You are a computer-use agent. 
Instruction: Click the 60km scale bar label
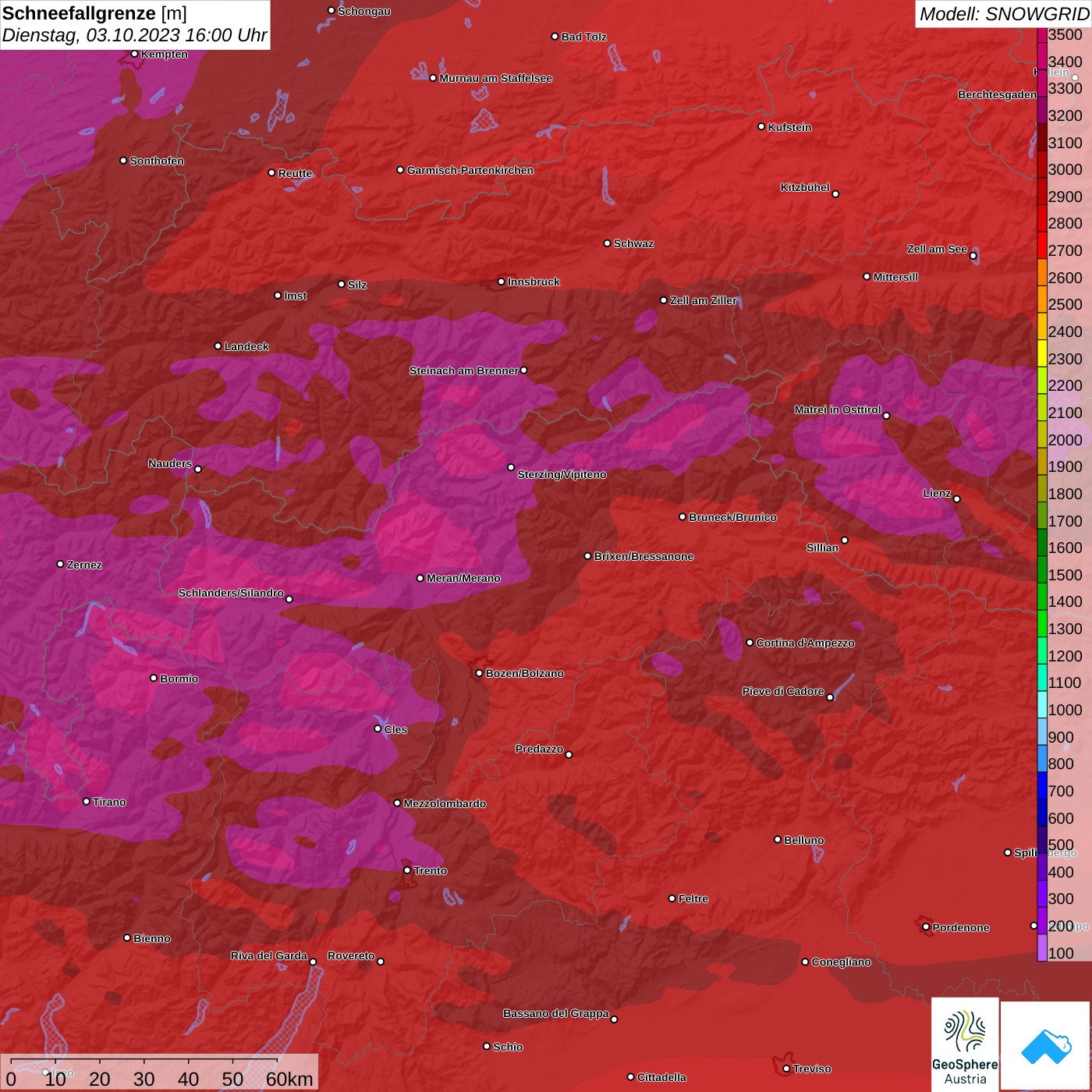click(x=289, y=1079)
